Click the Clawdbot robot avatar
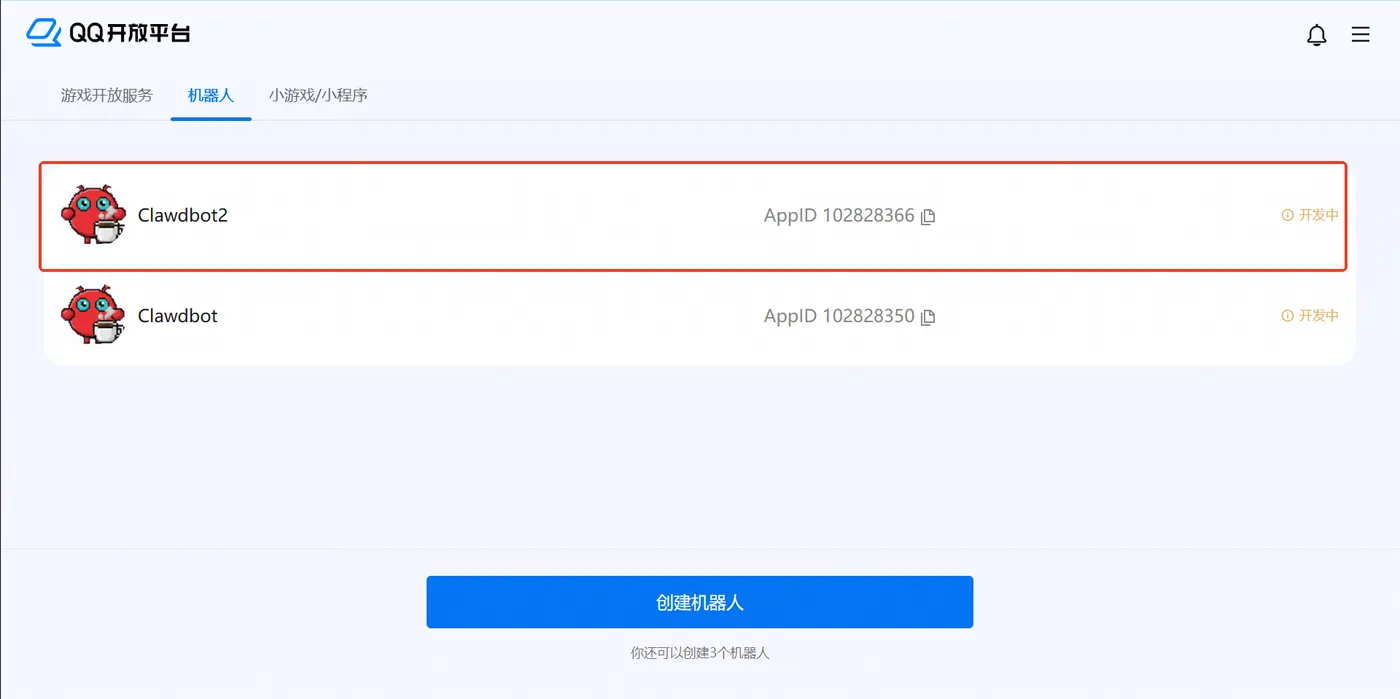The width and height of the screenshot is (1400, 699). pyautogui.click(x=93, y=315)
